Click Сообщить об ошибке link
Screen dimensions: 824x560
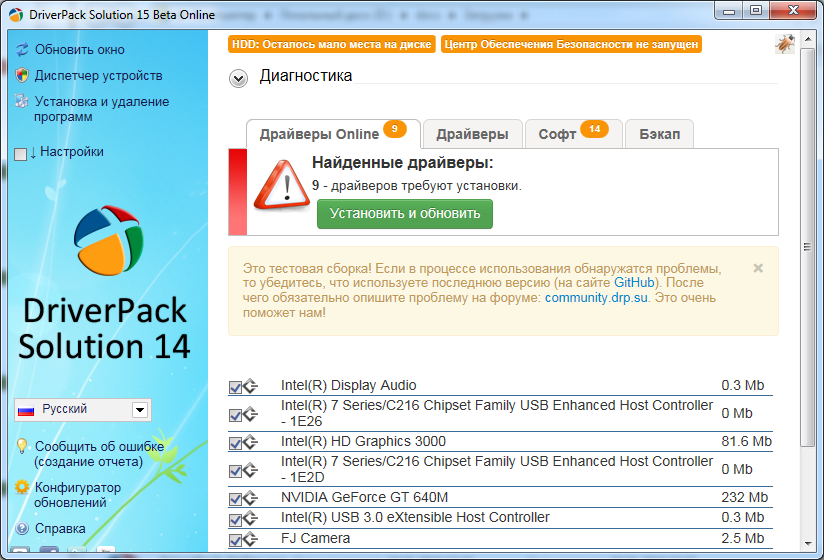pyautogui.click(x=99, y=454)
